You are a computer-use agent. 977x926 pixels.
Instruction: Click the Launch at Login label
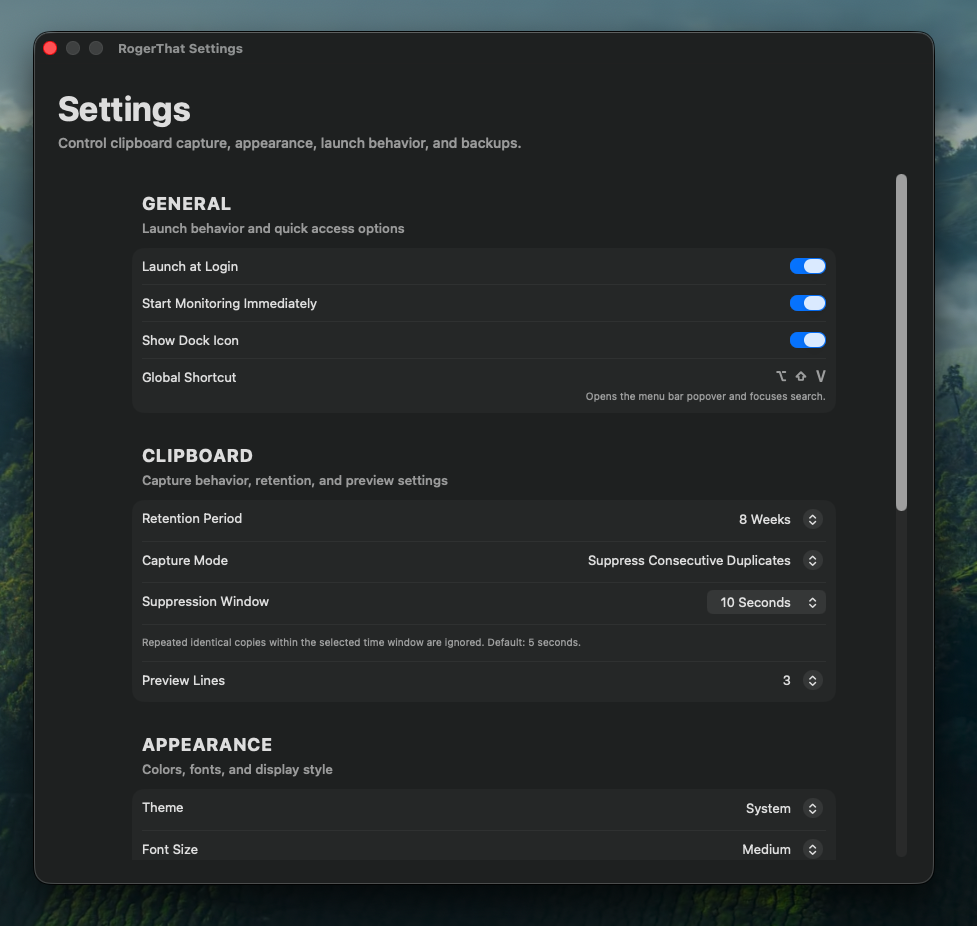[x=190, y=266]
